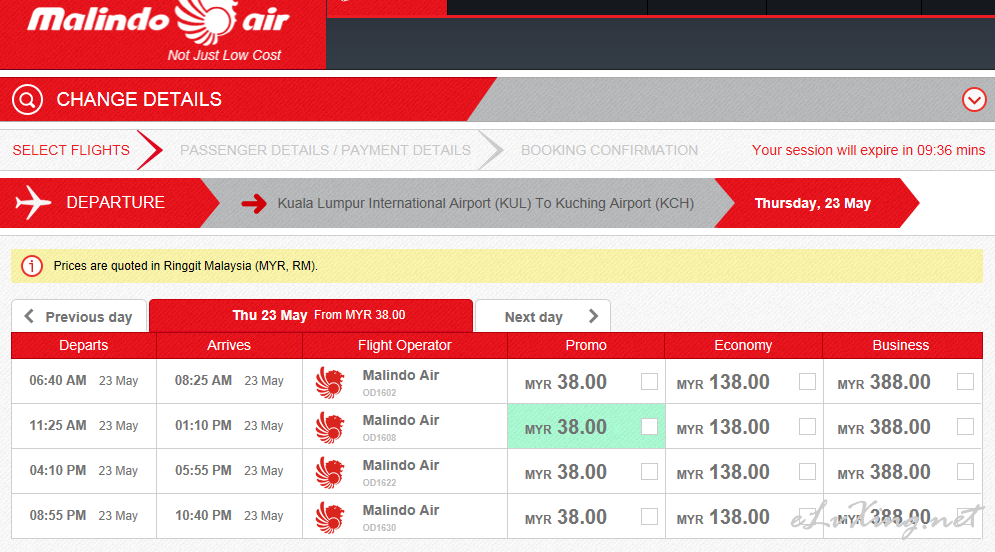The height and width of the screenshot is (552, 995).
Task: Select Business fare for the 11:25 AM flight
Action: coord(965,426)
